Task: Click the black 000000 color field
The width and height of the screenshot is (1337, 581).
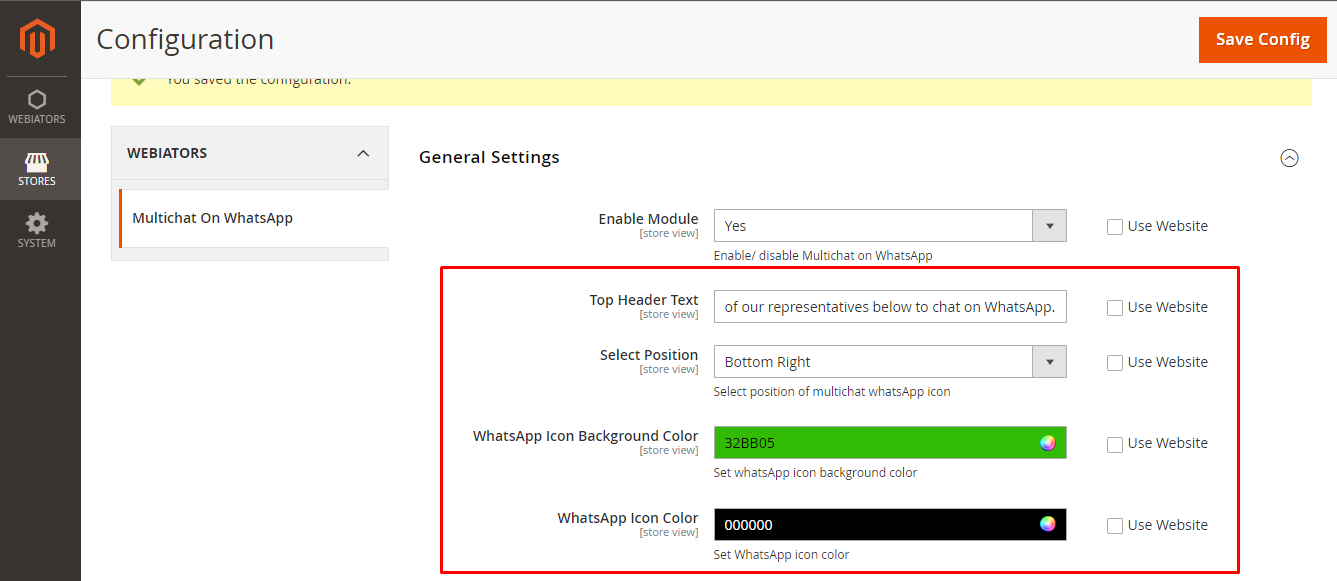Action: pyautogui.click(x=890, y=525)
